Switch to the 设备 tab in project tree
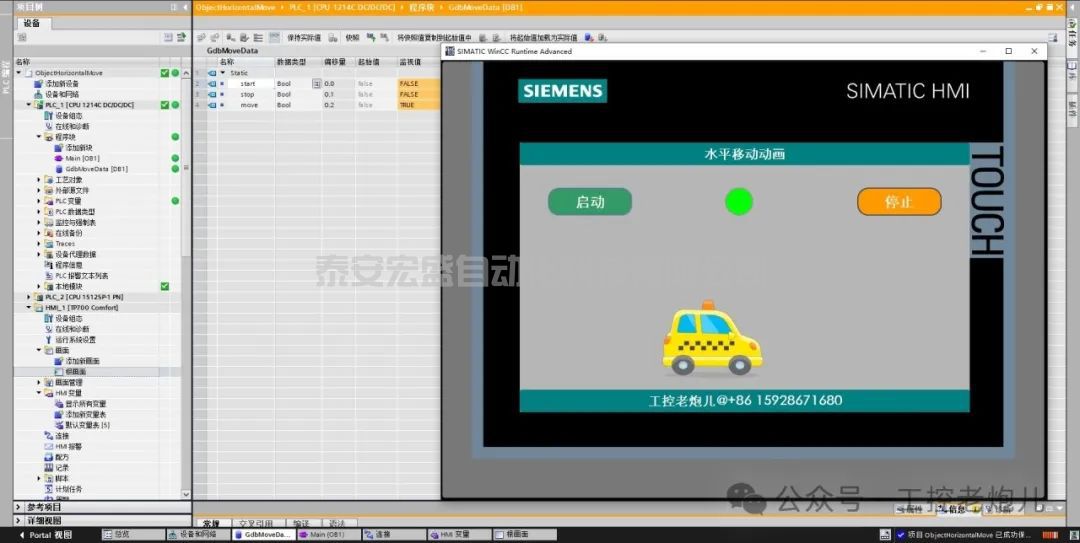 click(31, 23)
